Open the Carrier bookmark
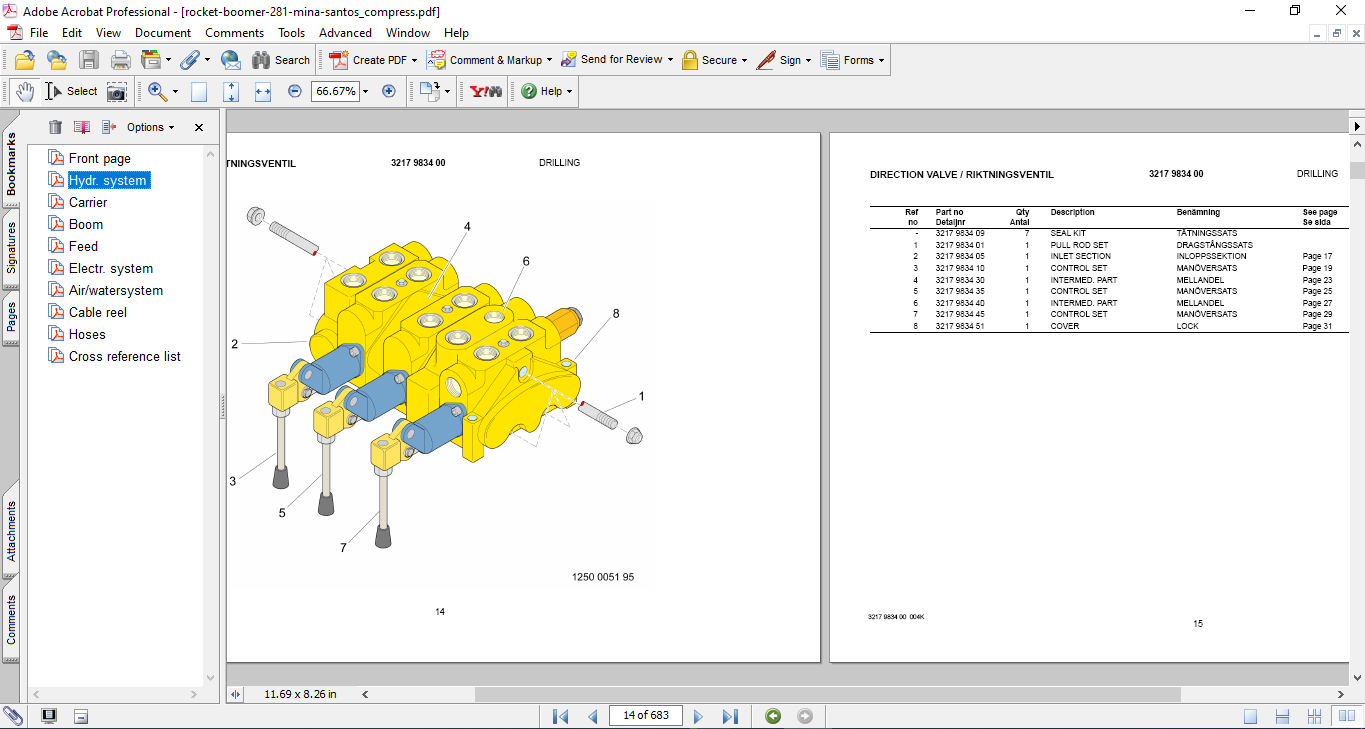1365x729 pixels. [x=88, y=202]
